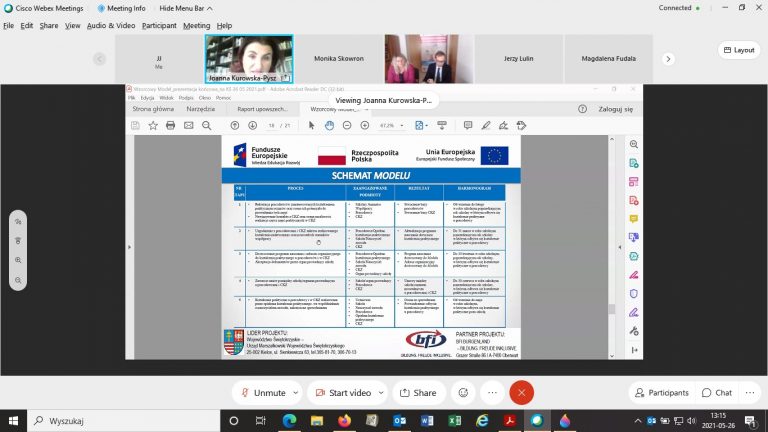Go to next page arrow in Acrobat
Viewport: 768px width, 432px height.
(x=253, y=126)
